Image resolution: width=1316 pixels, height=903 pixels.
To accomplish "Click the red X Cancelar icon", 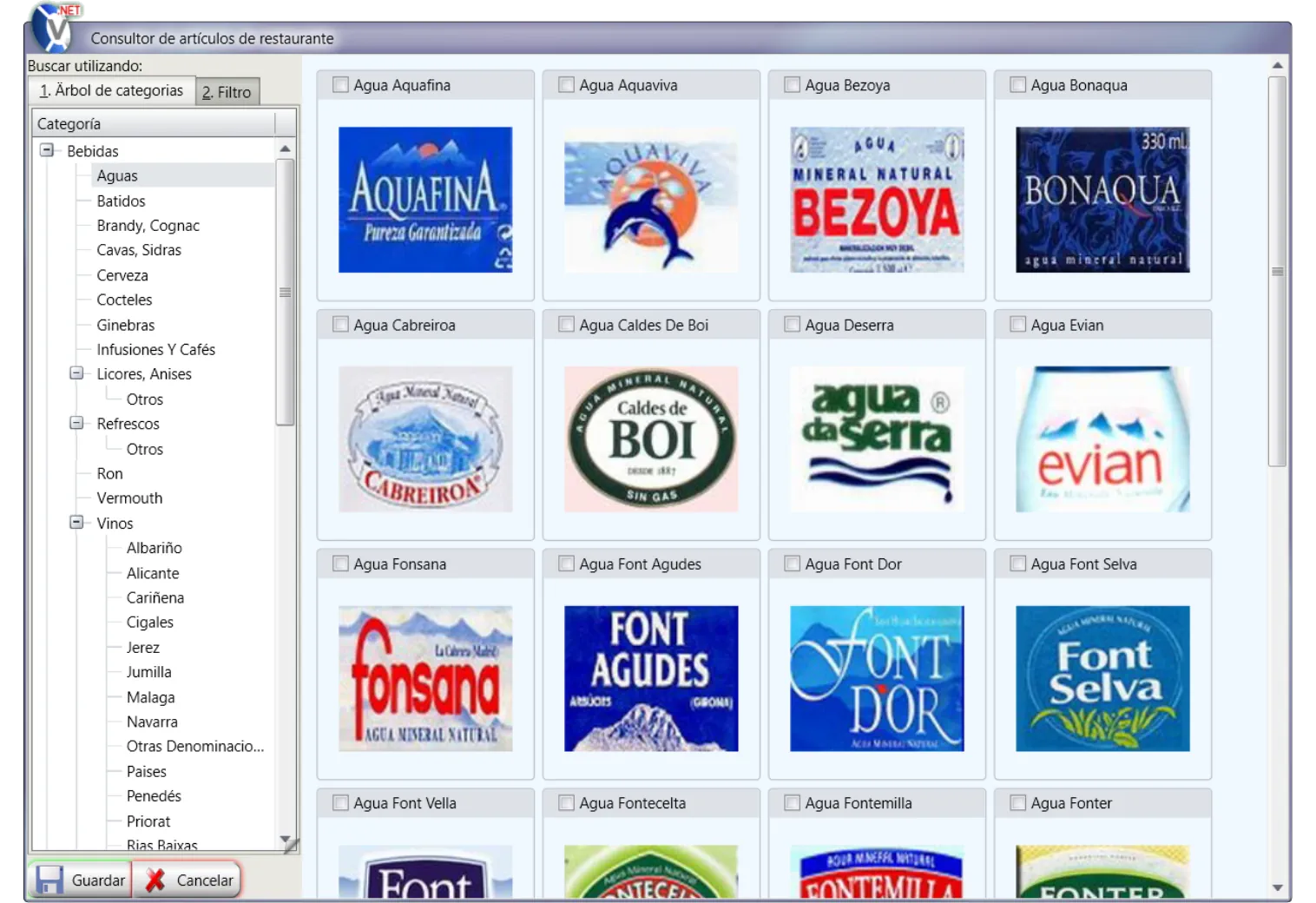I will (155, 880).
